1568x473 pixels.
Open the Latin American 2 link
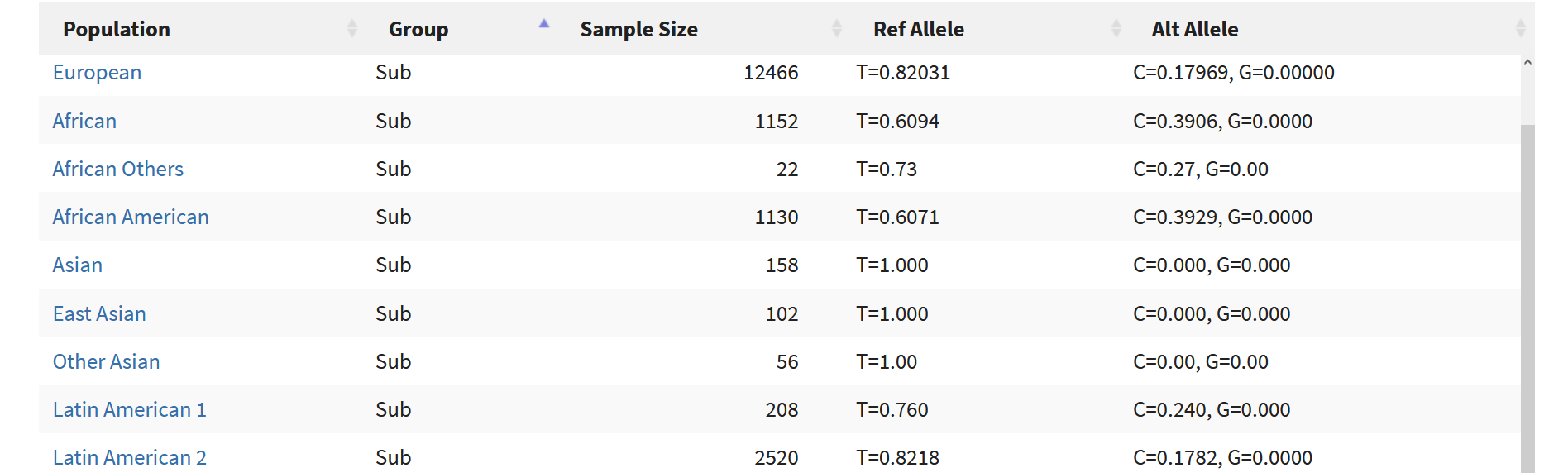[x=130, y=457]
